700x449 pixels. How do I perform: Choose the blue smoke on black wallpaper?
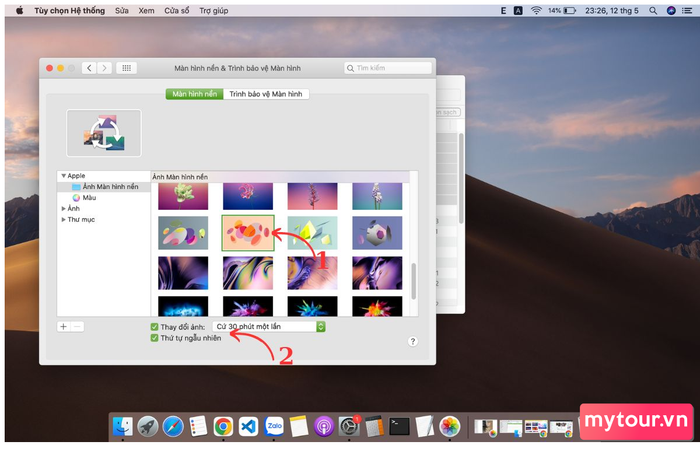(183, 306)
